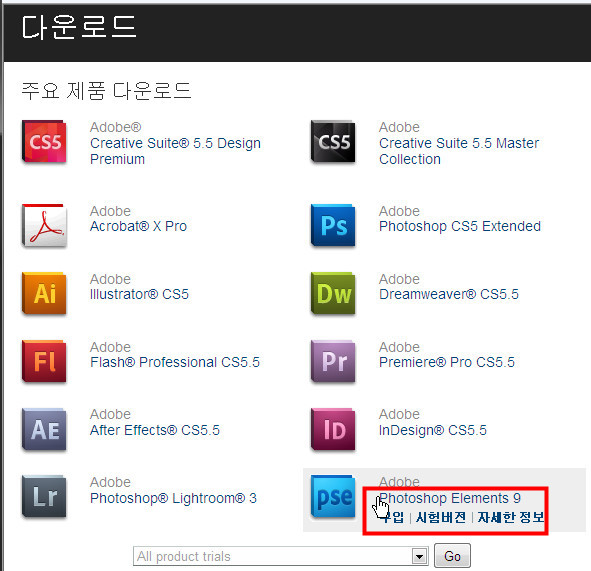Screen dimensions: 591x571
Task: Select the Lightroom Lr icon
Action: pyautogui.click(x=44, y=496)
